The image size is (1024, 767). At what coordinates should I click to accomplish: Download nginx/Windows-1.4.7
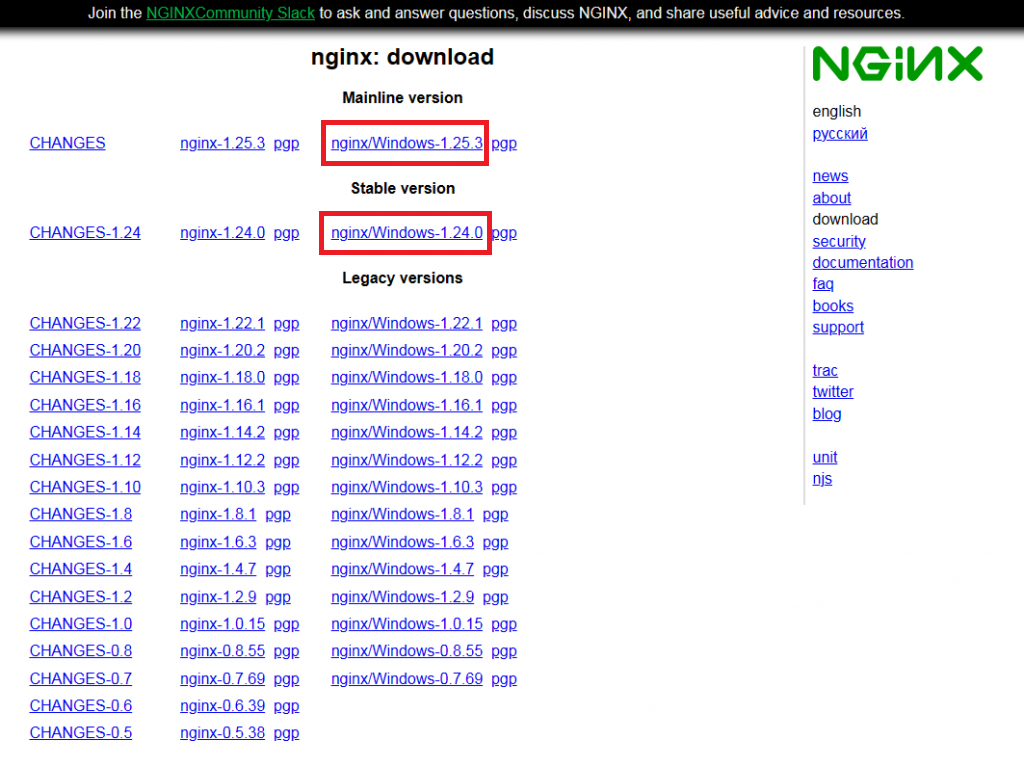[402, 569]
